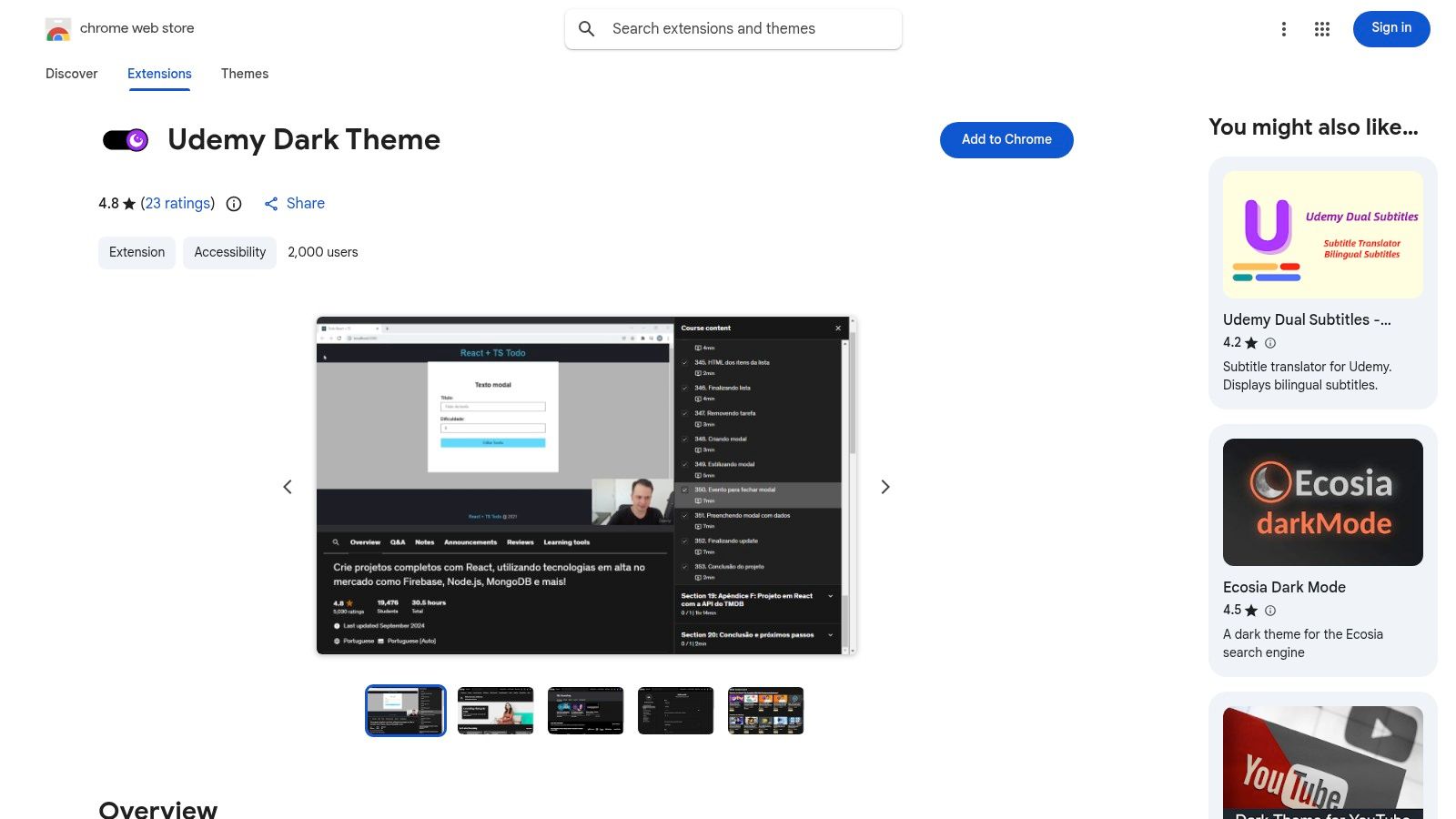
Task: Click the Add to Chrome button
Action: [1006, 139]
